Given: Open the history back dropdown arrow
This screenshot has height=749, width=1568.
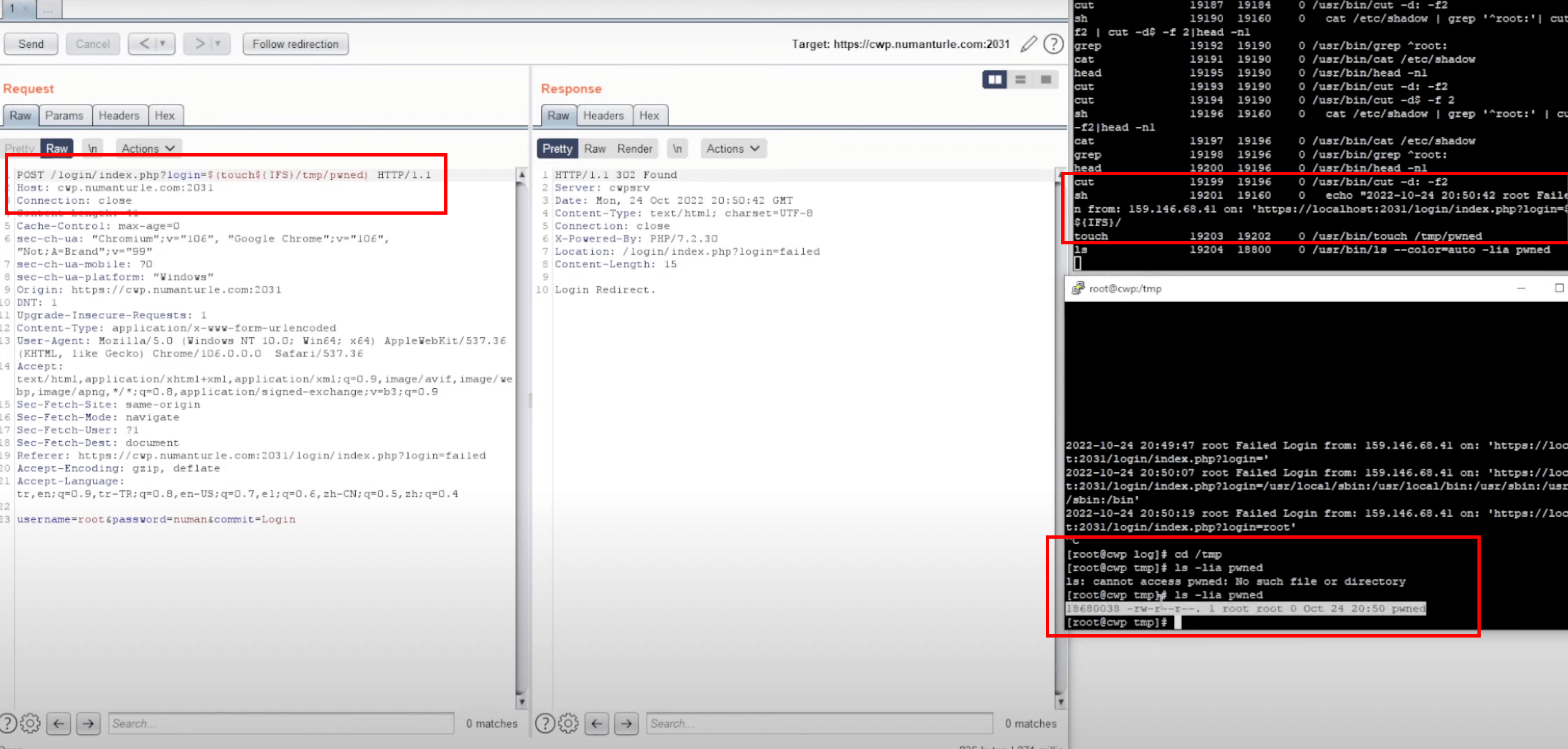Looking at the screenshot, I should (x=163, y=44).
